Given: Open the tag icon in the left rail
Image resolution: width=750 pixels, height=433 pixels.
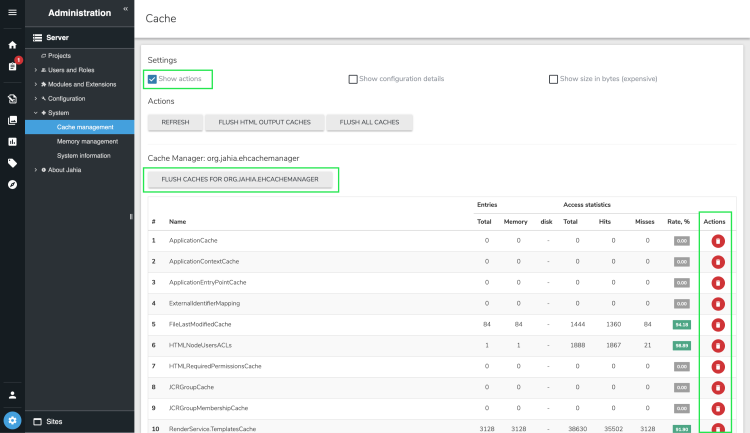Looking at the screenshot, I should click(12, 162).
